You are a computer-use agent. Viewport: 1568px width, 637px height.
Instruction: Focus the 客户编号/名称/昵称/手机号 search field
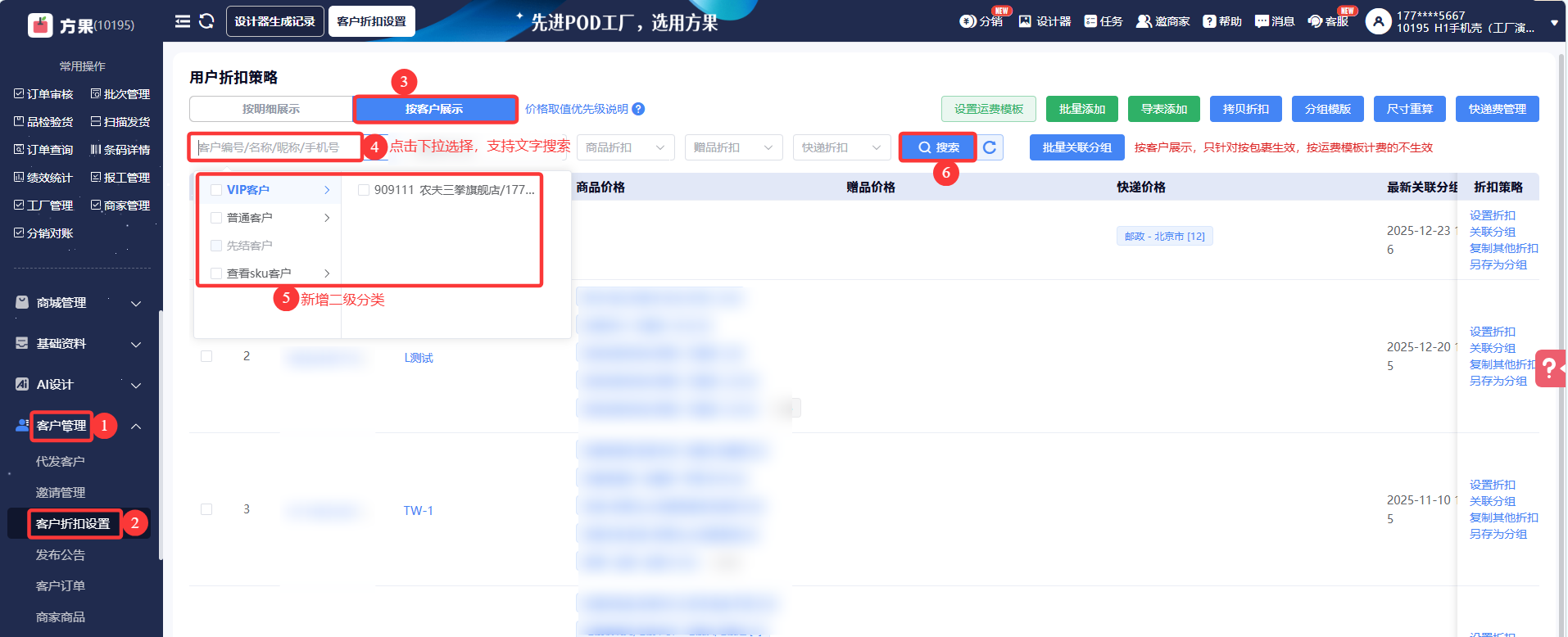tap(276, 147)
